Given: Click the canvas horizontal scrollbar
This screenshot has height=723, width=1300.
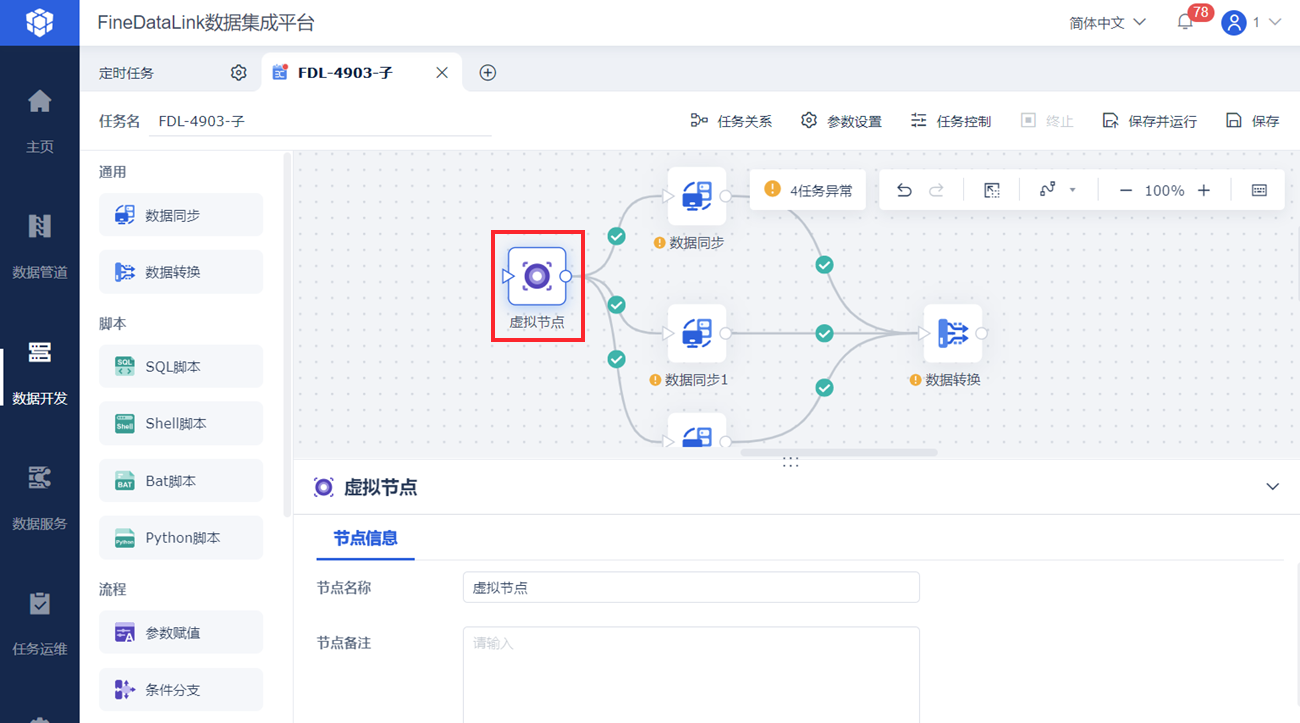Looking at the screenshot, I should [x=839, y=453].
